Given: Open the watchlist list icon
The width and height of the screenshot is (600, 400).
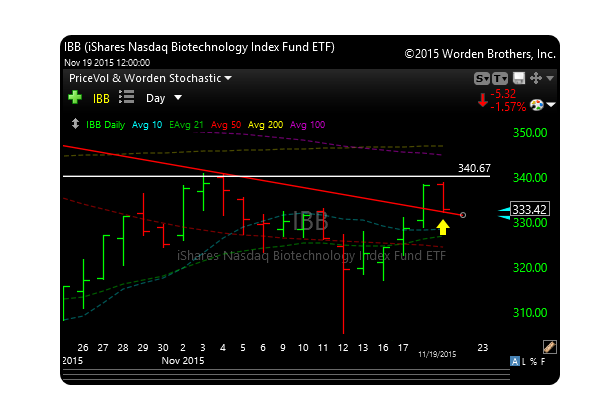Looking at the screenshot, I should [126, 97].
